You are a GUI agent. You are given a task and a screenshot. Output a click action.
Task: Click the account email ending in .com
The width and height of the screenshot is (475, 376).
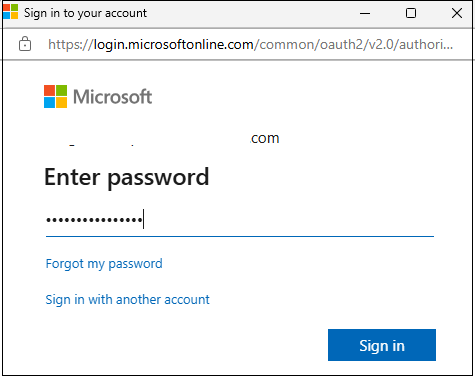162,139
